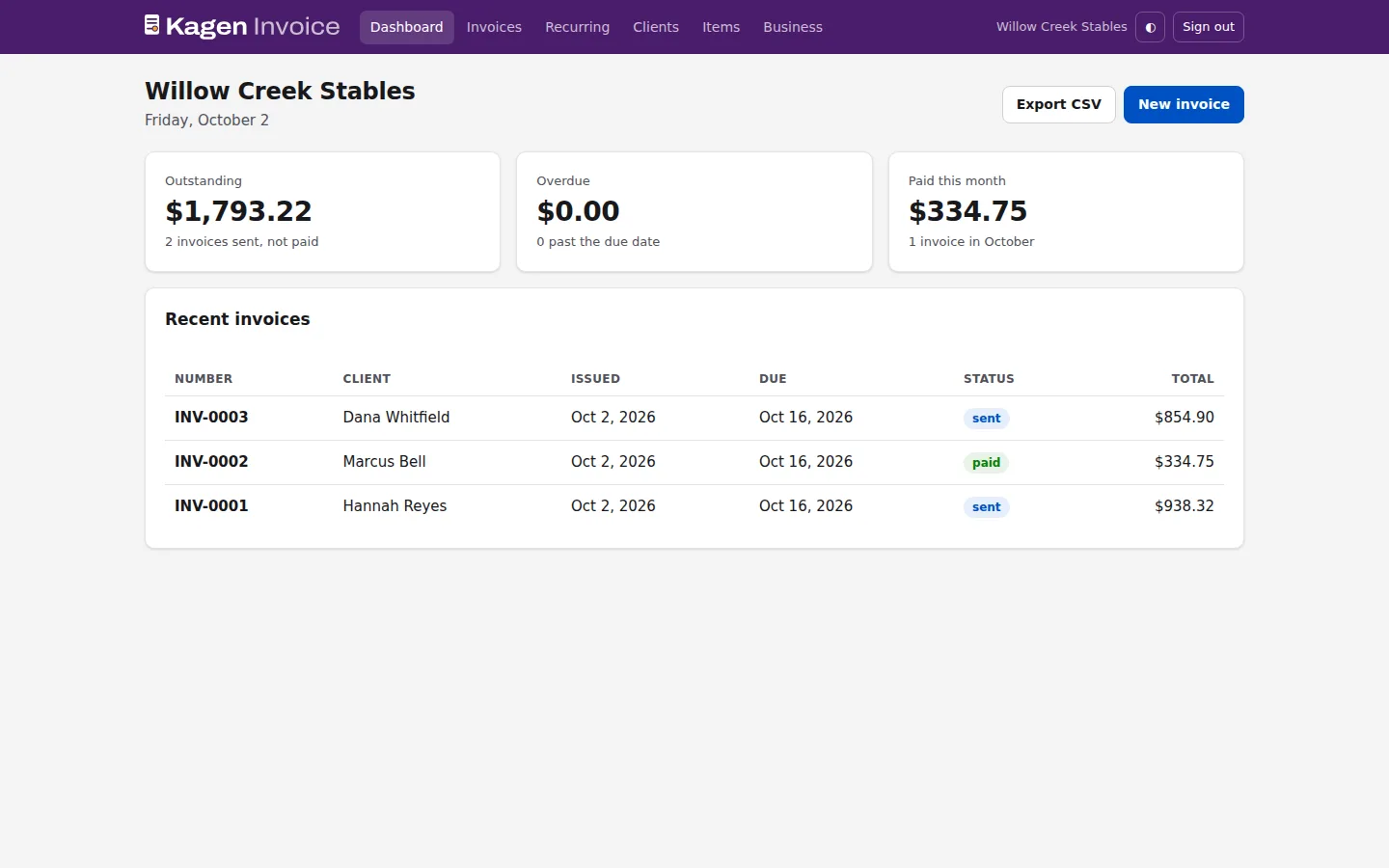Viewport: 1389px width, 868px height.
Task: Open invoice INV-0003
Action: click(x=211, y=418)
